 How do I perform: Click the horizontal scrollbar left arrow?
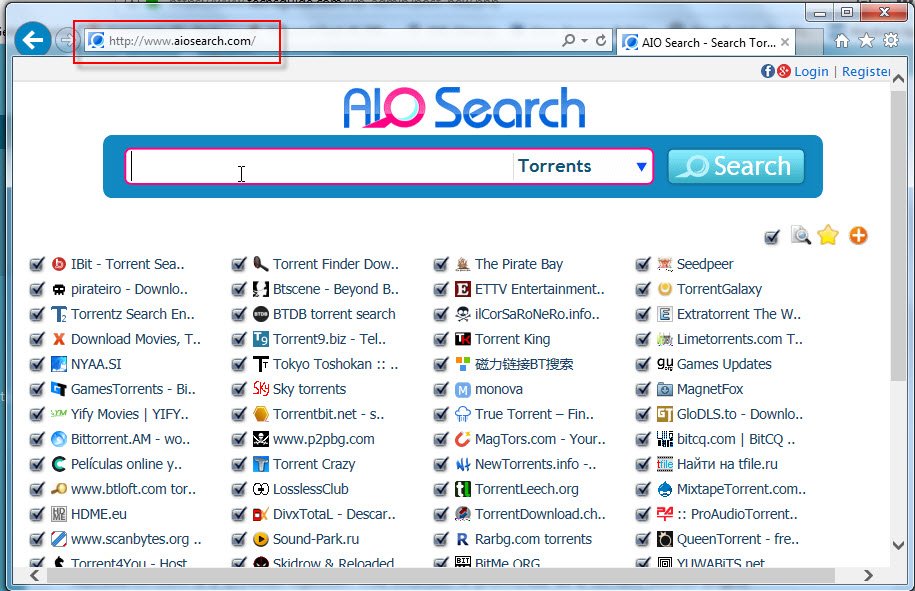[34, 575]
